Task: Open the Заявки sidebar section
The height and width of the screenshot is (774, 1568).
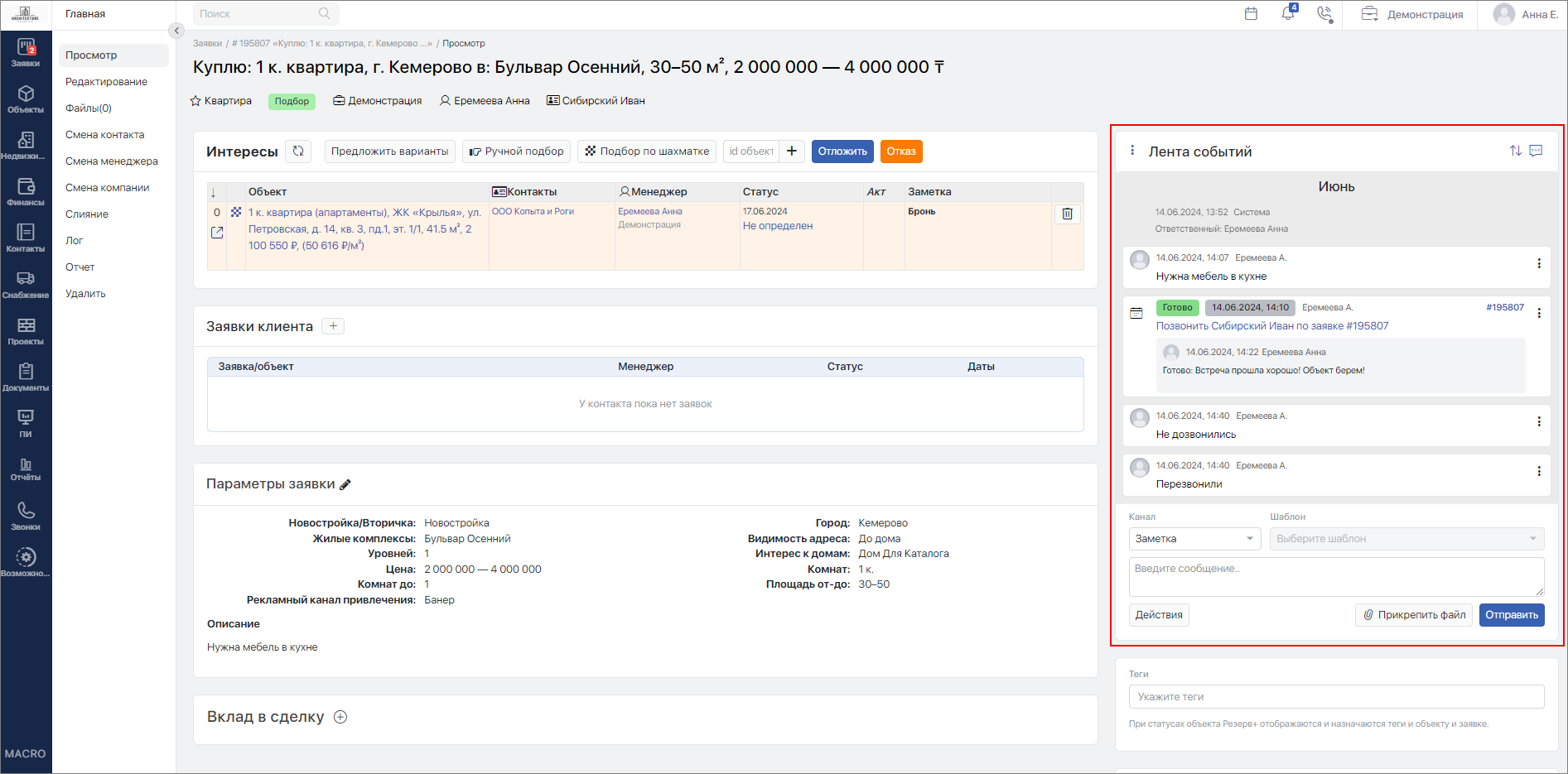Action: [x=26, y=52]
